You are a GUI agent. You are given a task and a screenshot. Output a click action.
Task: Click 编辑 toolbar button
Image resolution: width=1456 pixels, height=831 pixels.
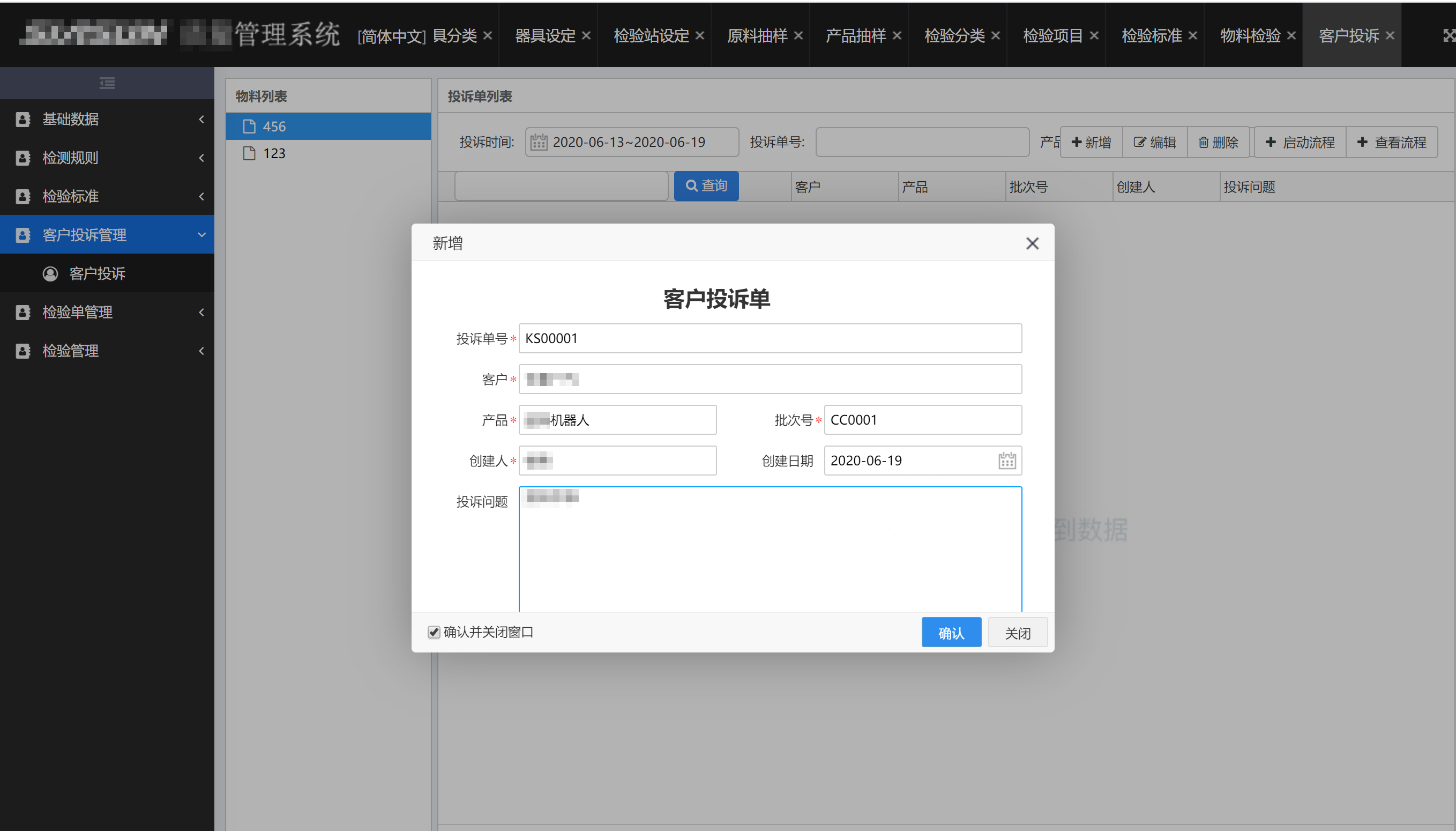click(x=1155, y=142)
